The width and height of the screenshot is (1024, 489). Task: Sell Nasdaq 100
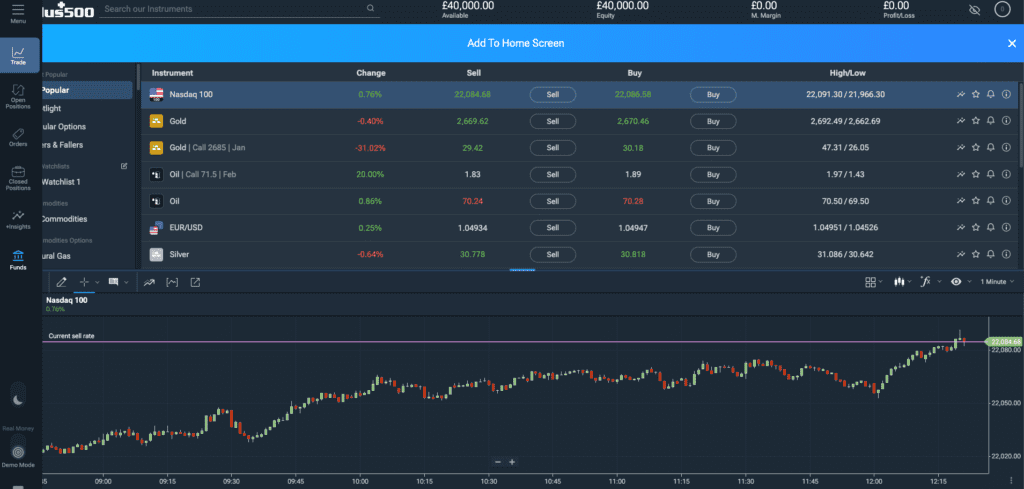point(552,95)
